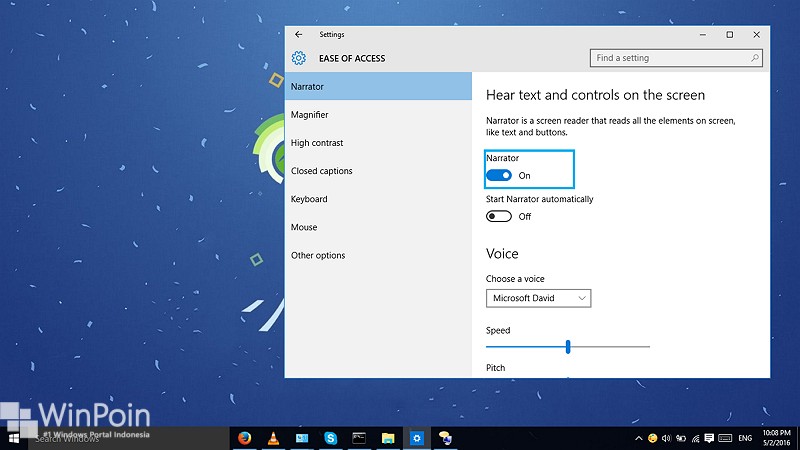Focus the Find a setting search box

point(676,58)
